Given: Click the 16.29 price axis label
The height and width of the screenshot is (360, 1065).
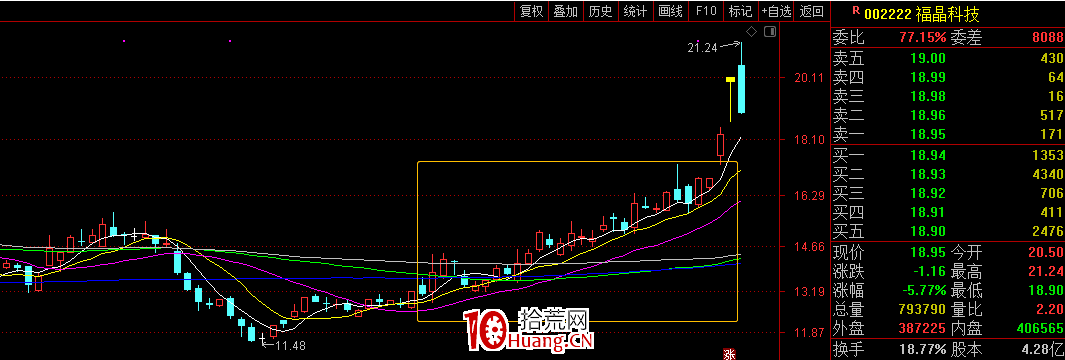Looking at the screenshot, I should [810, 196].
